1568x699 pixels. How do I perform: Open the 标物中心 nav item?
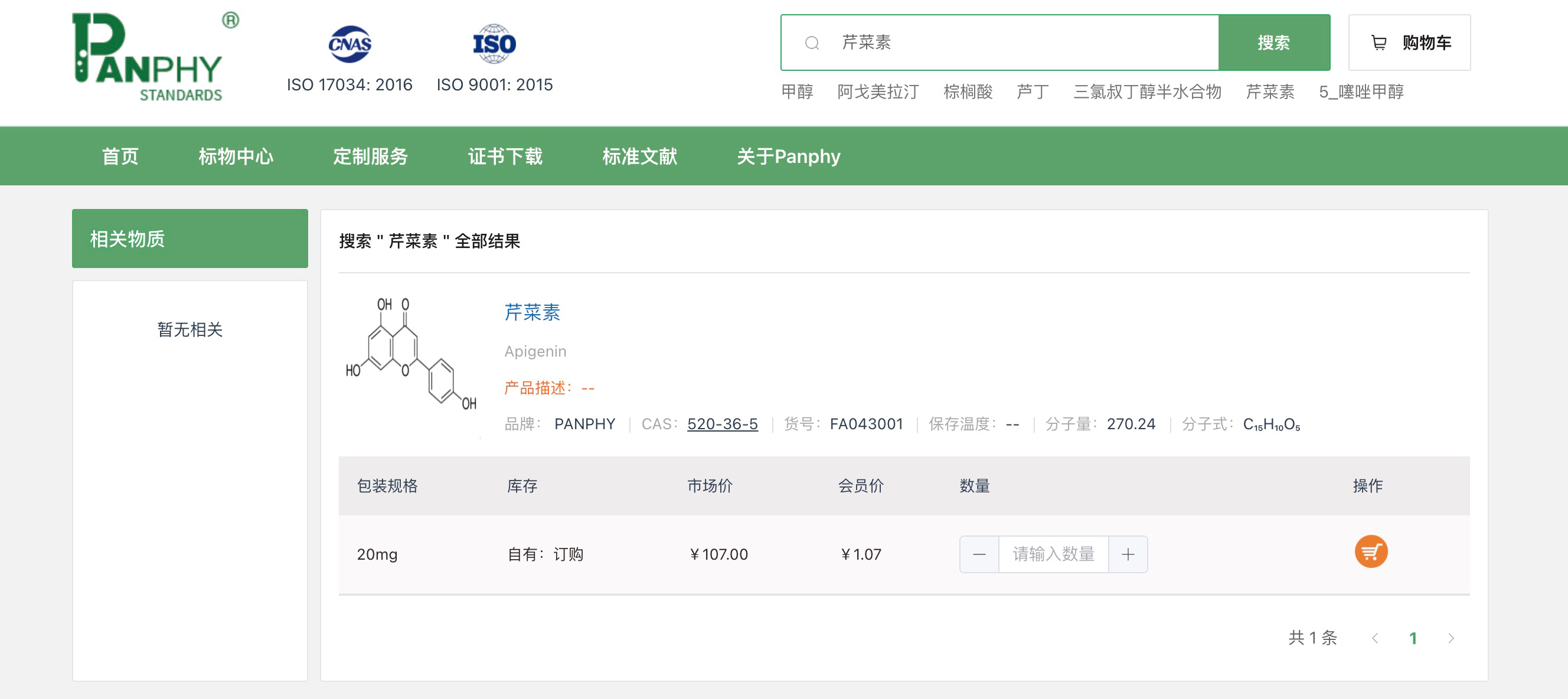[236, 156]
